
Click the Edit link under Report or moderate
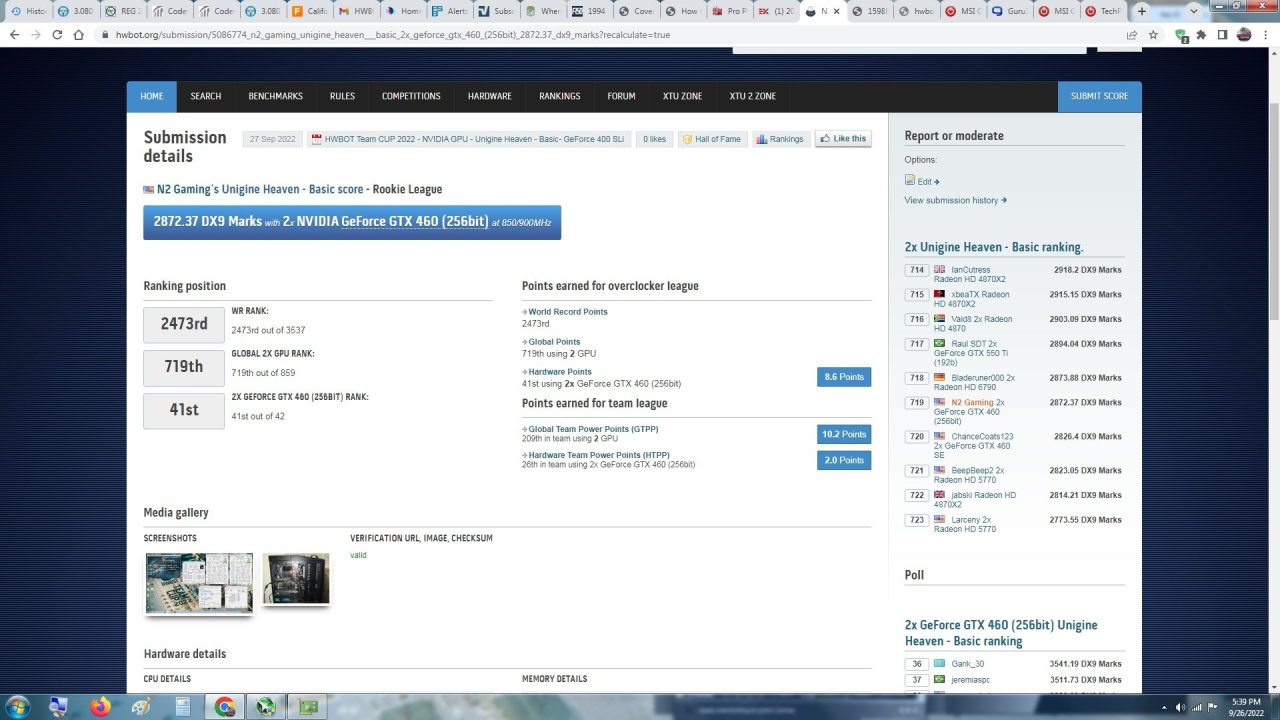click(x=923, y=182)
